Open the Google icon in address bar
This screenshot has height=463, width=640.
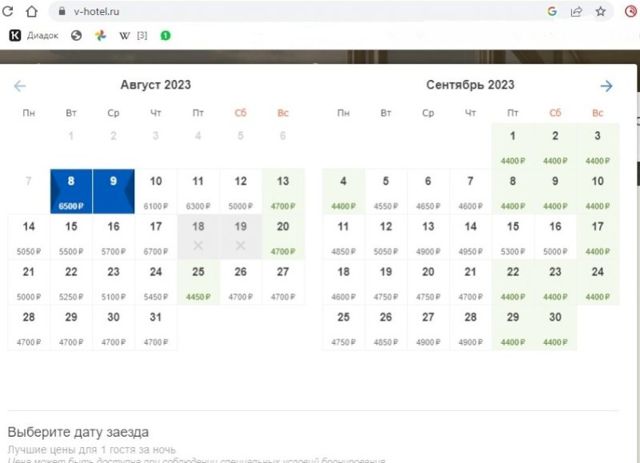[552, 12]
